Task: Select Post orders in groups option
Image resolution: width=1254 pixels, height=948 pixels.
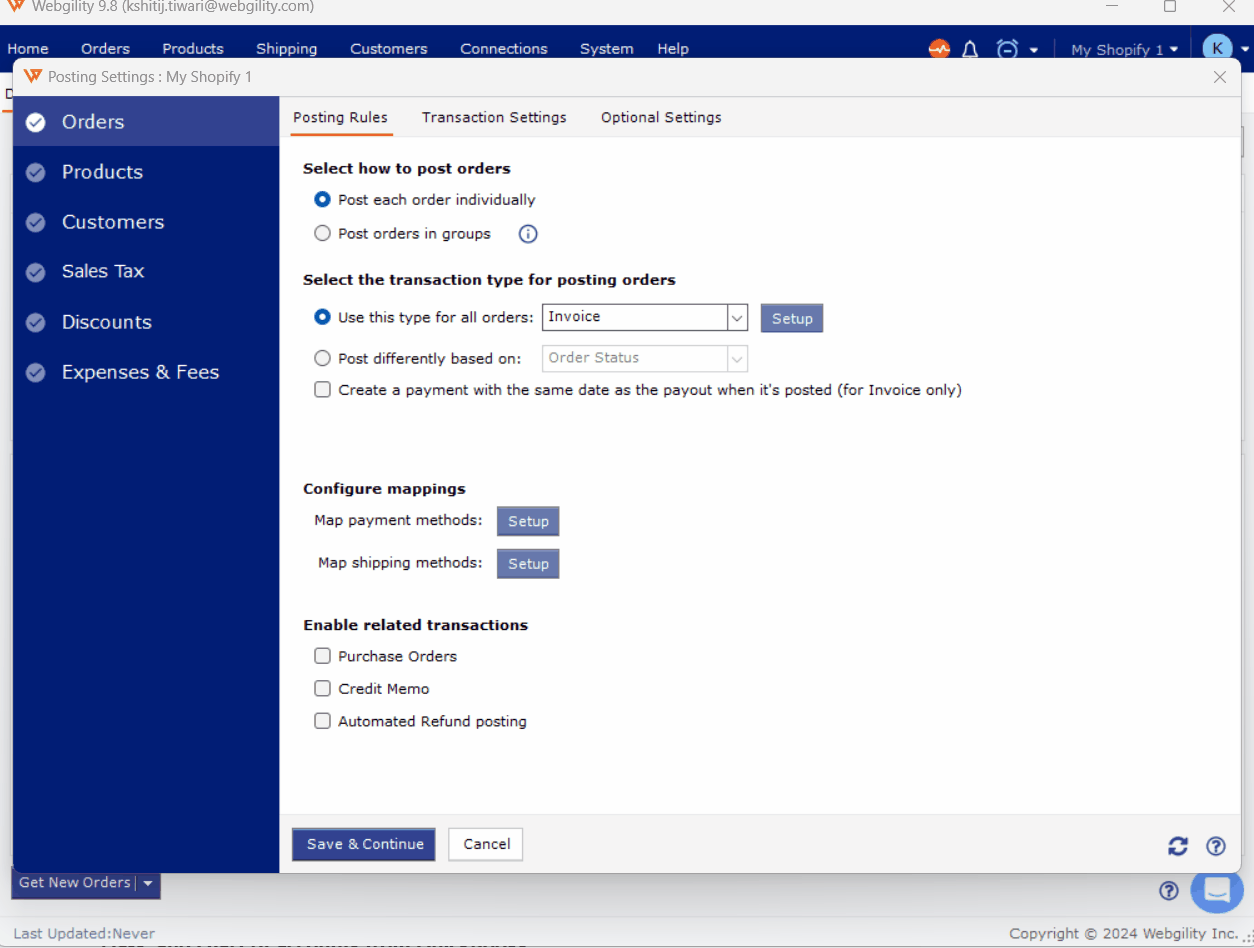Action: [322, 234]
